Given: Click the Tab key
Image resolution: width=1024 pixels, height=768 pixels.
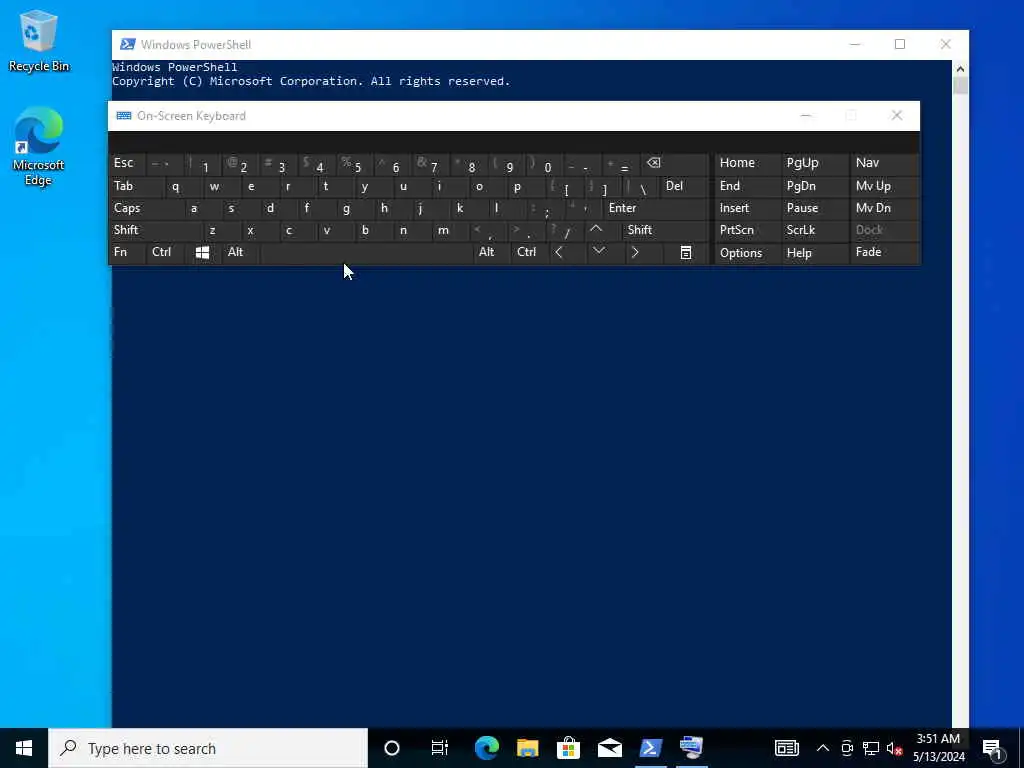Looking at the screenshot, I should pyautogui.click(x=136, y=187).
